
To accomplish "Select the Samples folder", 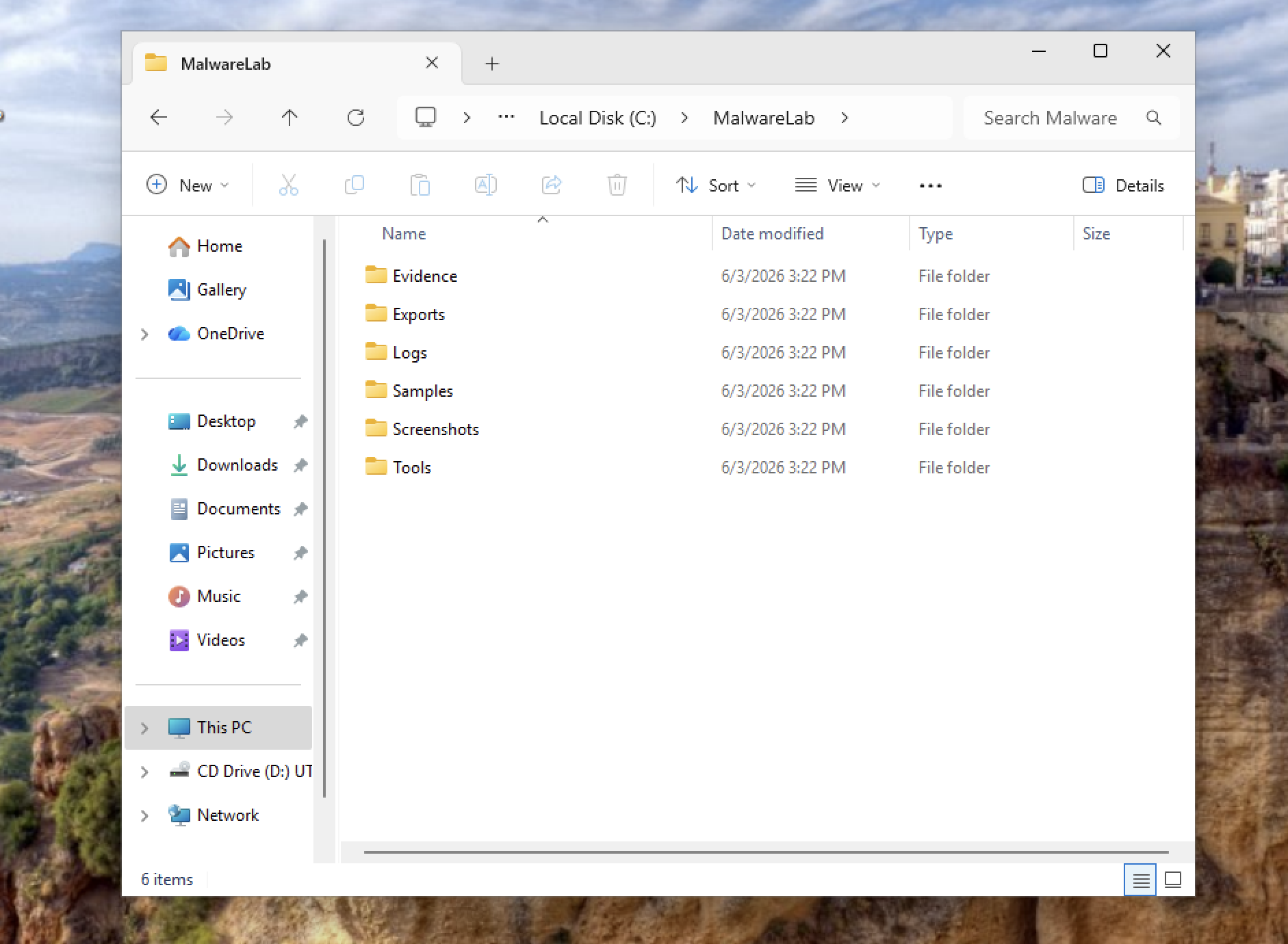I will pyautogui.click(x=409, y=391).
